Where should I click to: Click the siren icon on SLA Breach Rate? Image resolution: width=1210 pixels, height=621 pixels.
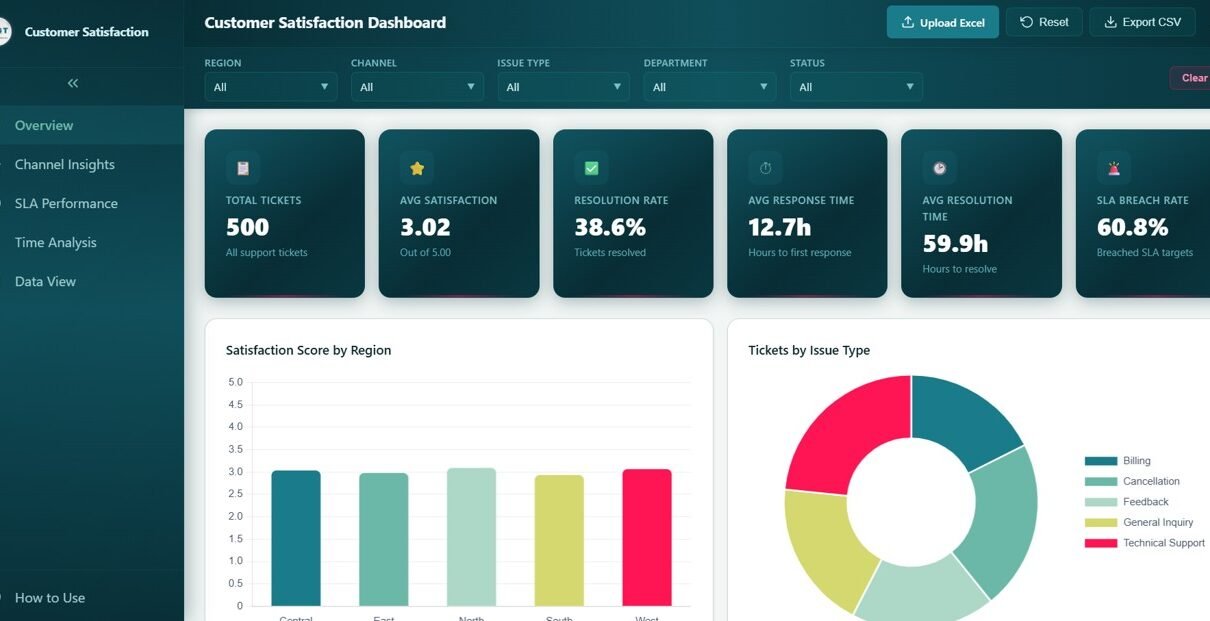coord(1113,168)
